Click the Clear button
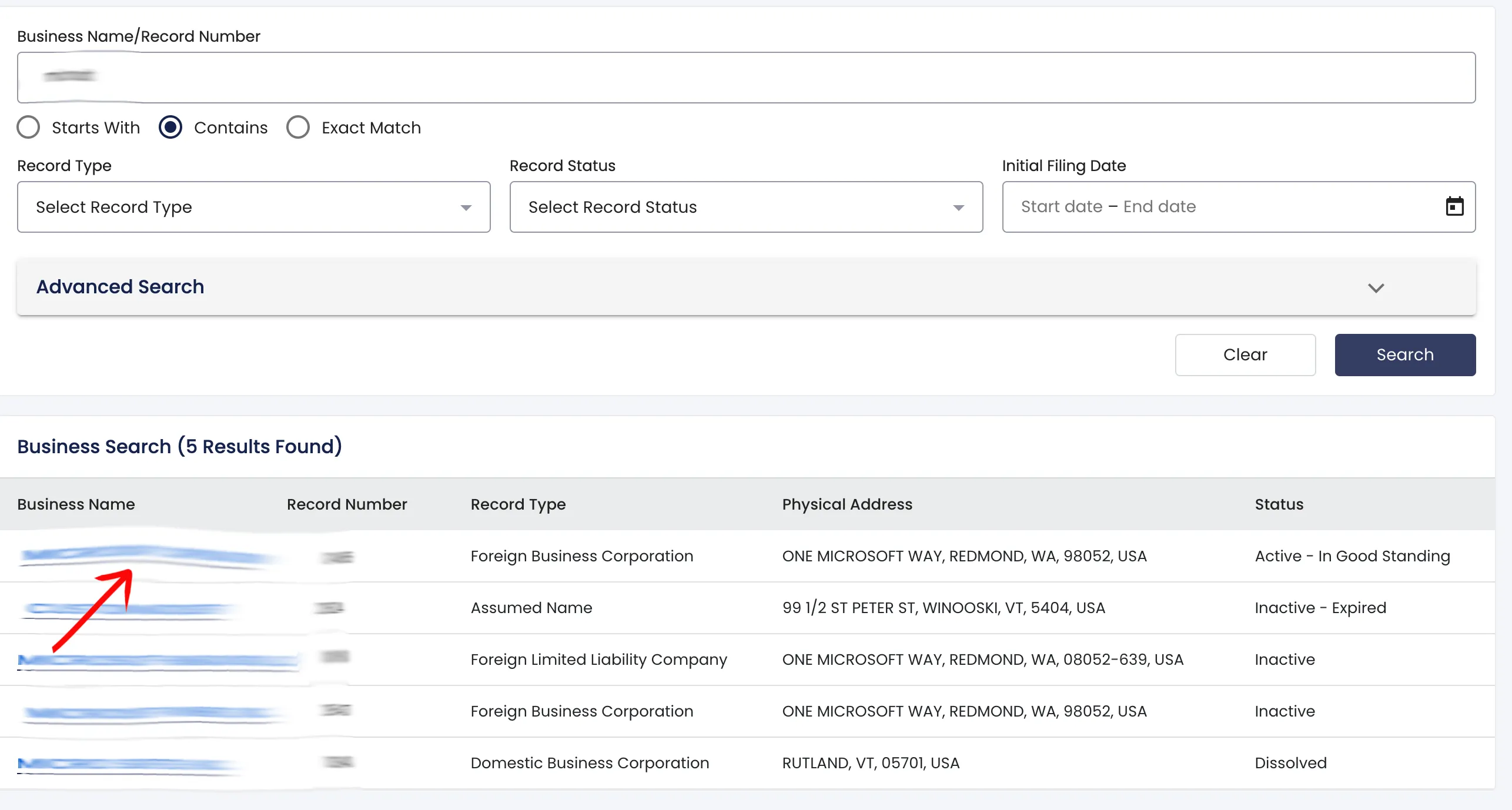1512x810 pixels. (x=1245, y=355)
